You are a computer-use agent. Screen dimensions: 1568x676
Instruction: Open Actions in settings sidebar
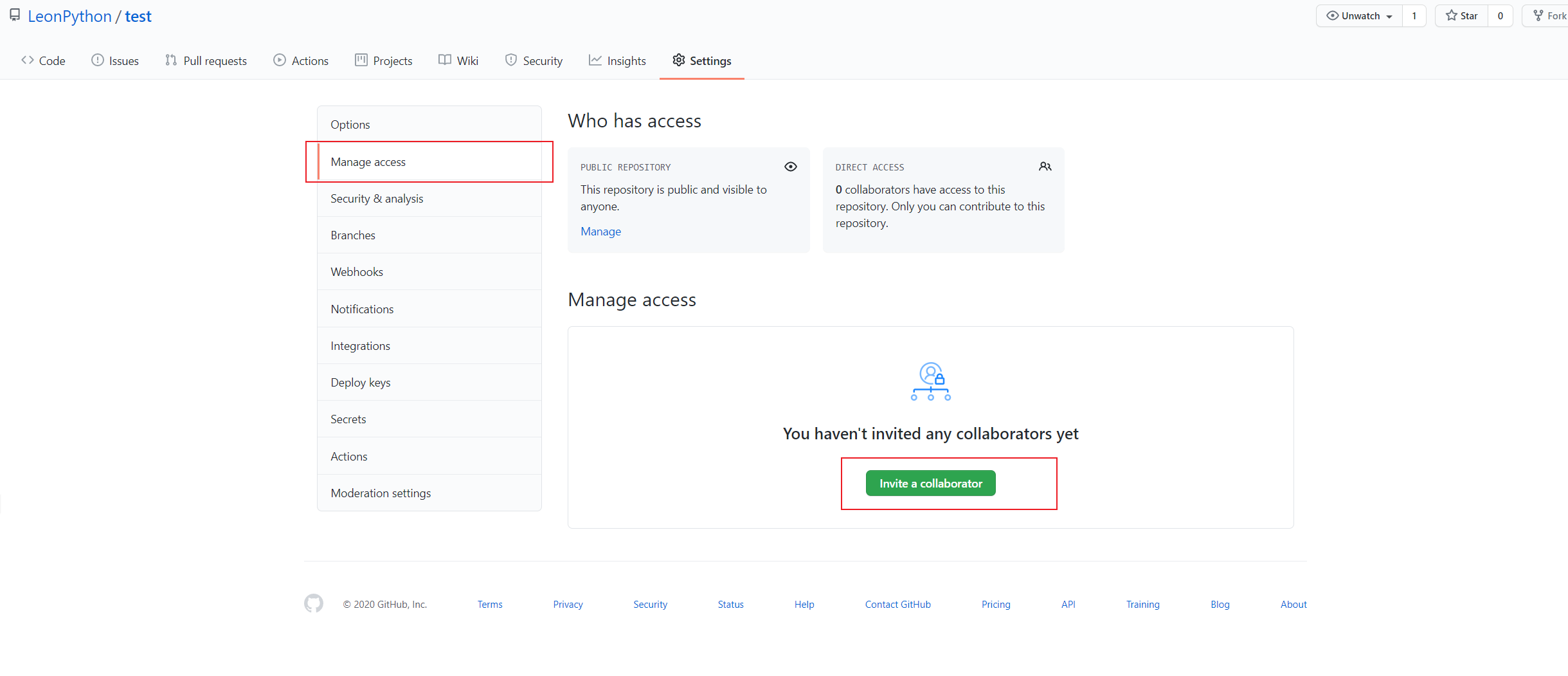point(429,457)
